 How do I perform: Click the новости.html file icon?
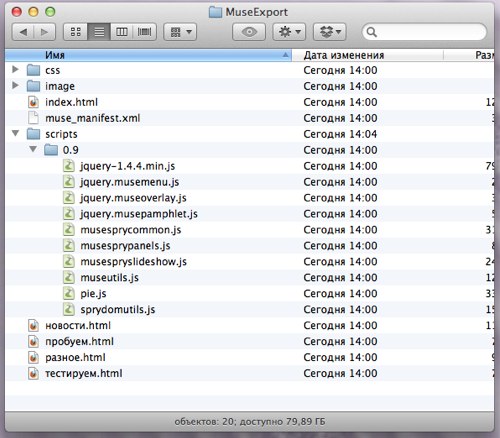33,325
